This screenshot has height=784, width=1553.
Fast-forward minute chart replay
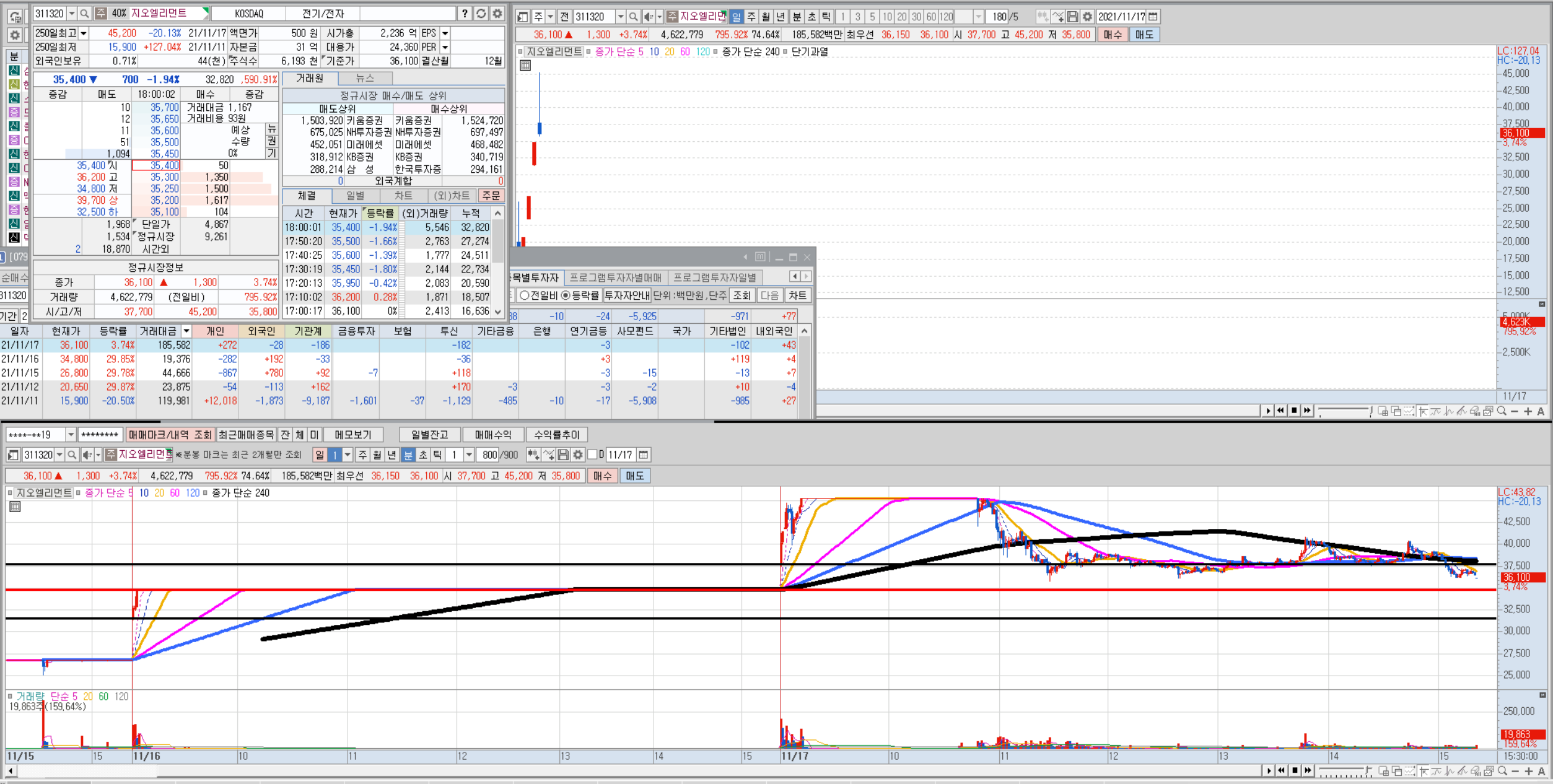[x=1308, y=770]
